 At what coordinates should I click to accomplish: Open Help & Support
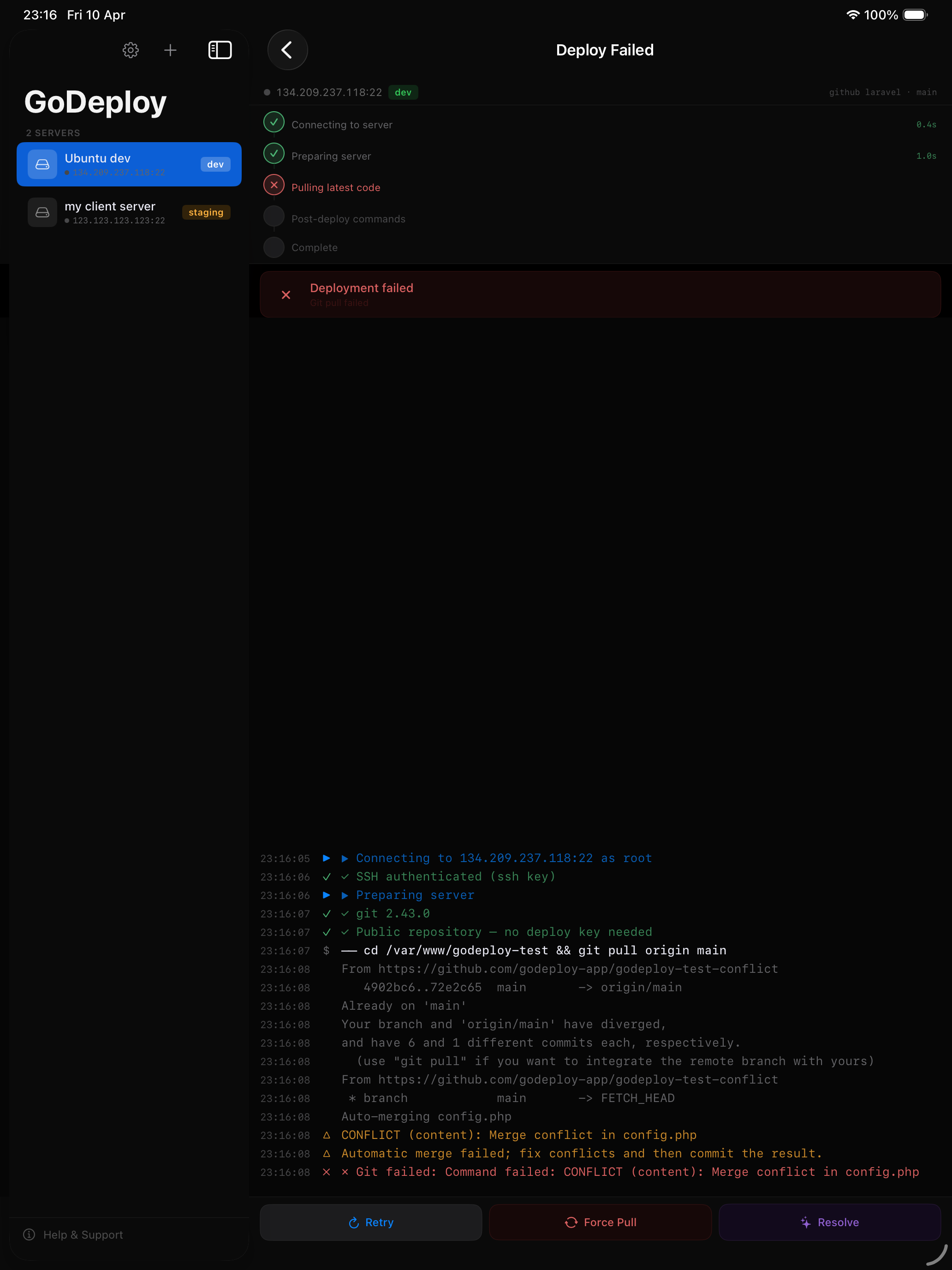click(73, 1234)
